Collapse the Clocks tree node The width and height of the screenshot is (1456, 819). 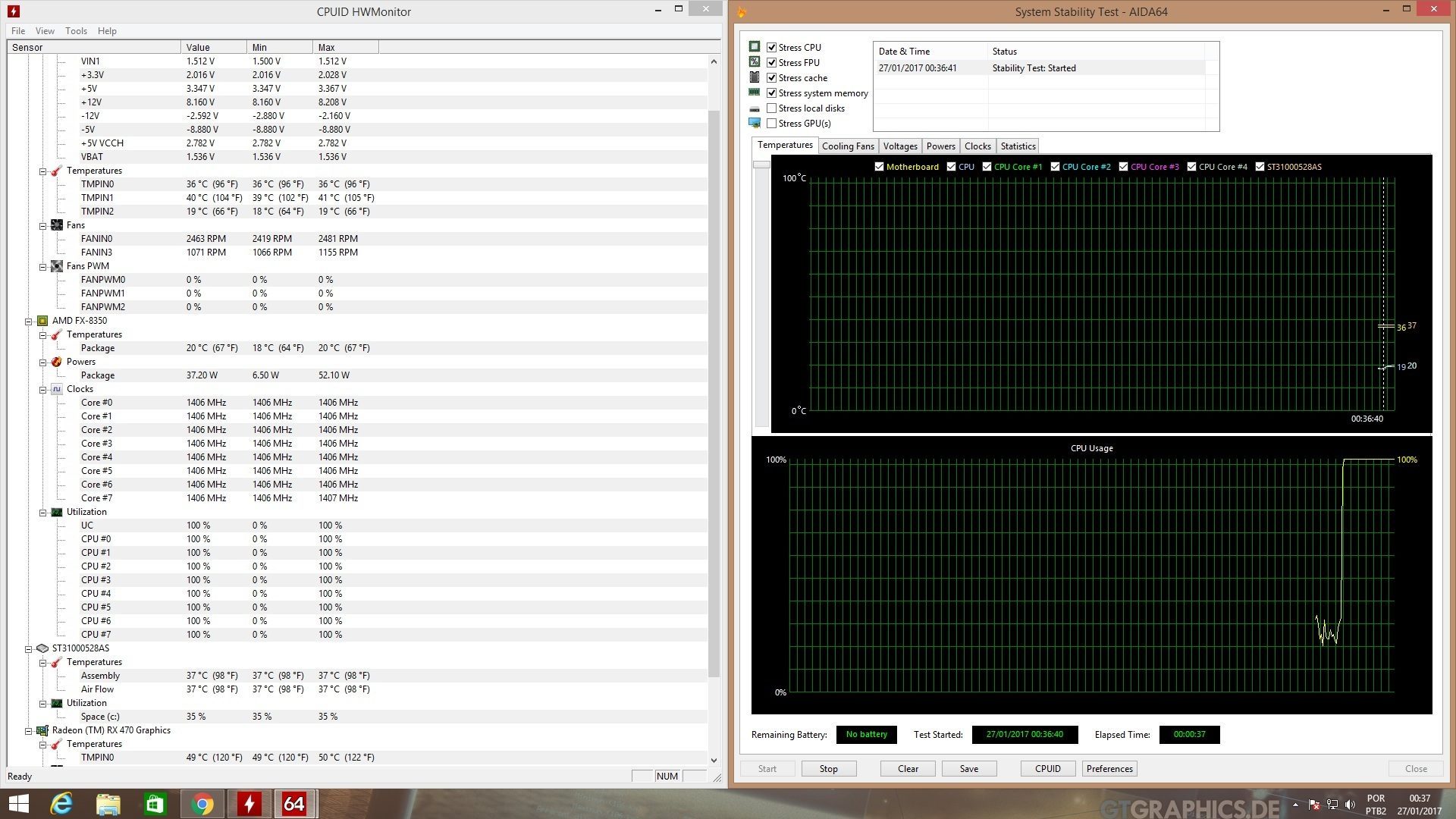tap(43, 390)
